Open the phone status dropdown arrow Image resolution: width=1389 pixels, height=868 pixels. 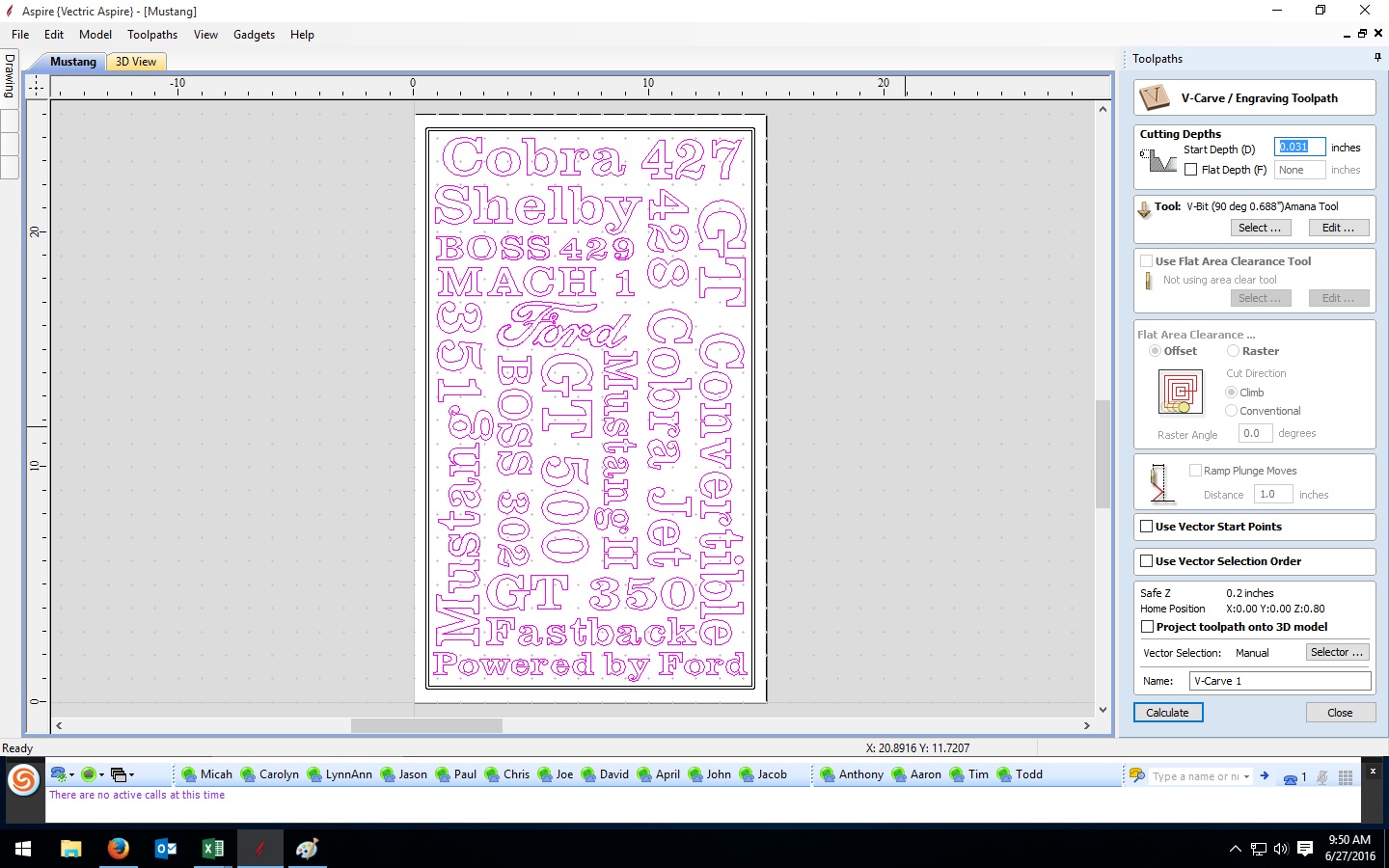(x=72, y=775)
